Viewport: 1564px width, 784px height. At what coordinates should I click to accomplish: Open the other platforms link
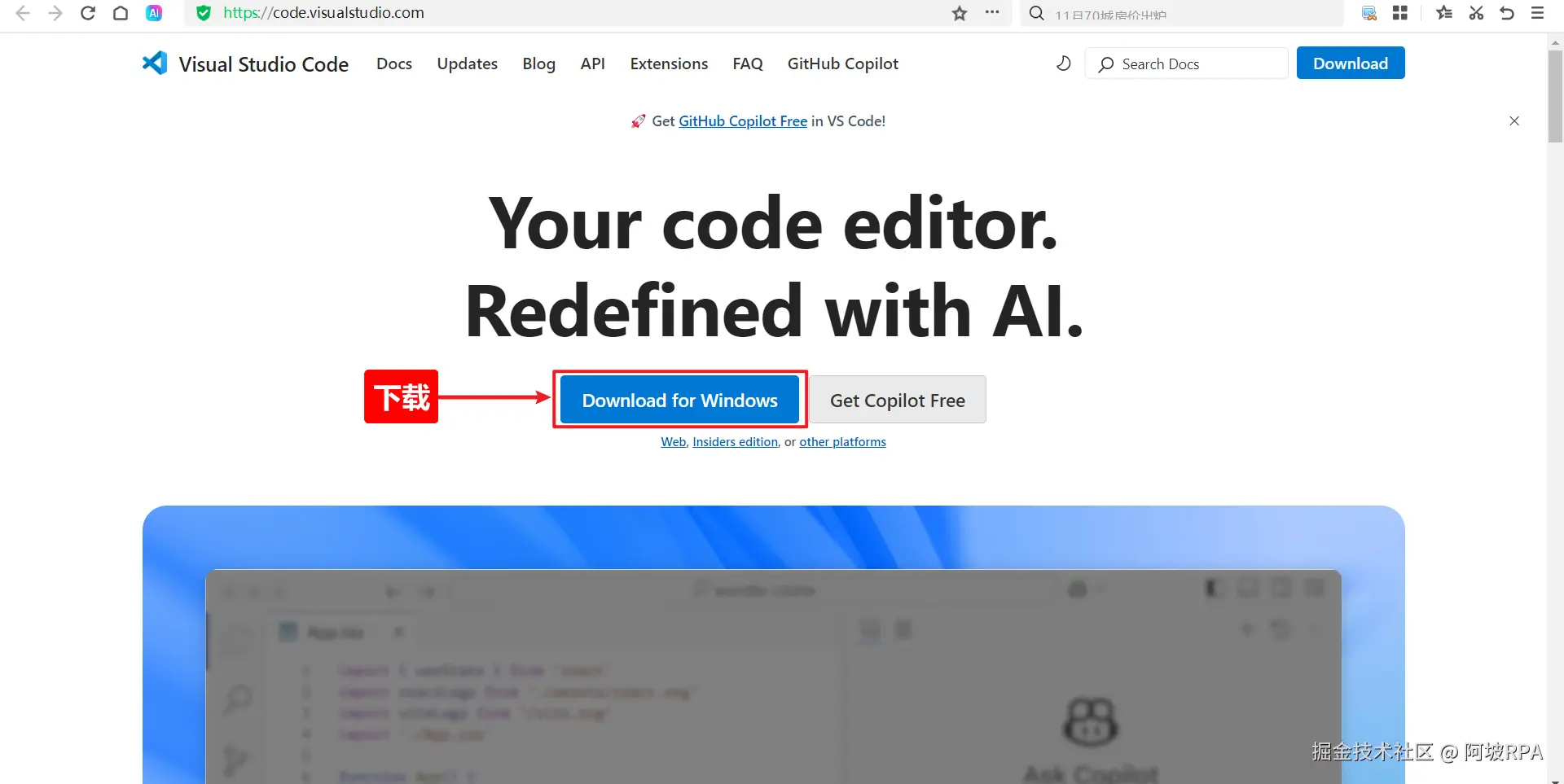click(x=843, y=442)
